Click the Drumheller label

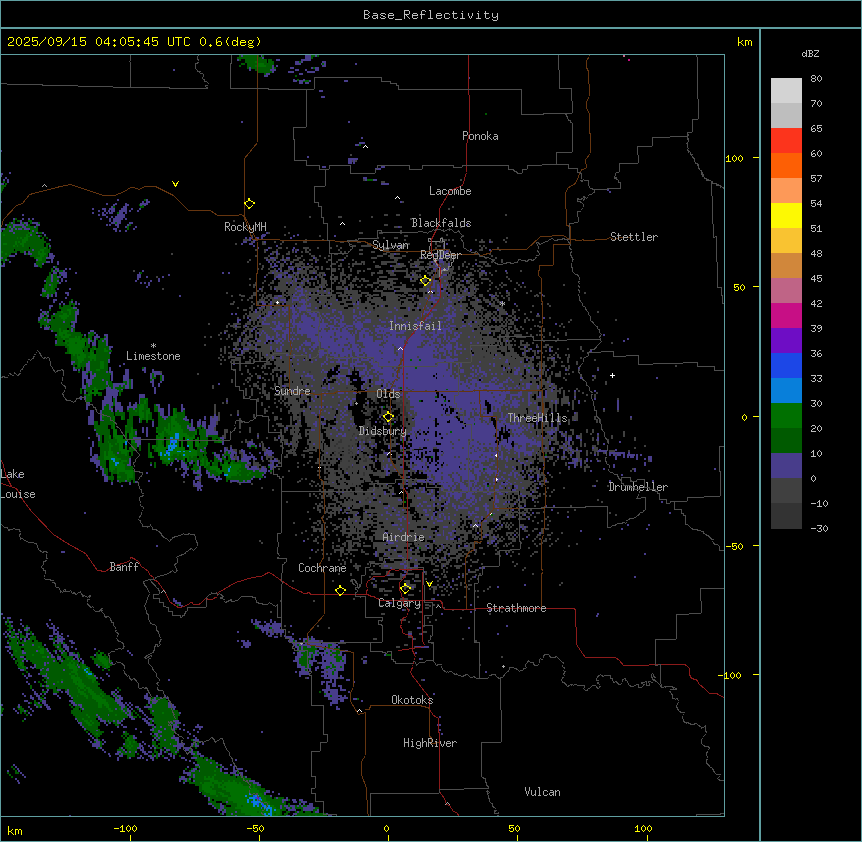pos(638,487)
